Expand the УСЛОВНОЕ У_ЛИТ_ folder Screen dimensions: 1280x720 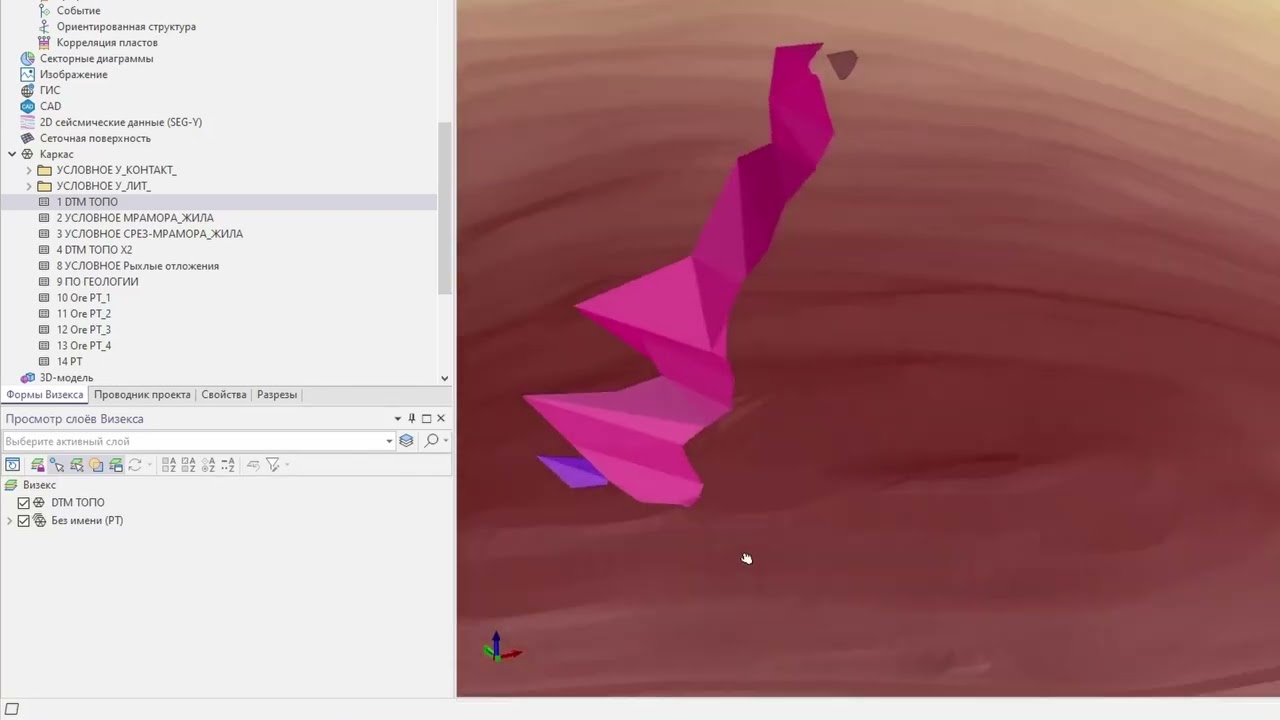coord(29,186)
